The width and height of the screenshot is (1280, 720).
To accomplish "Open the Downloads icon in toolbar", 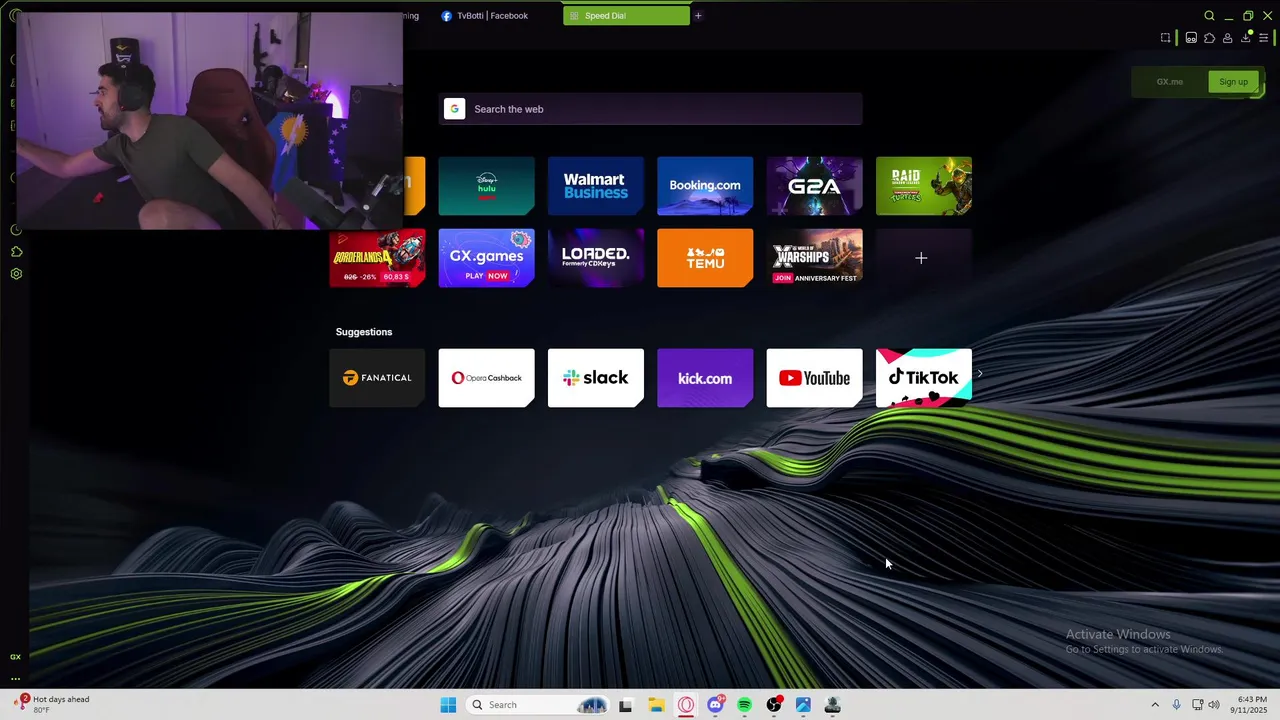I will tap(1246, 38).
